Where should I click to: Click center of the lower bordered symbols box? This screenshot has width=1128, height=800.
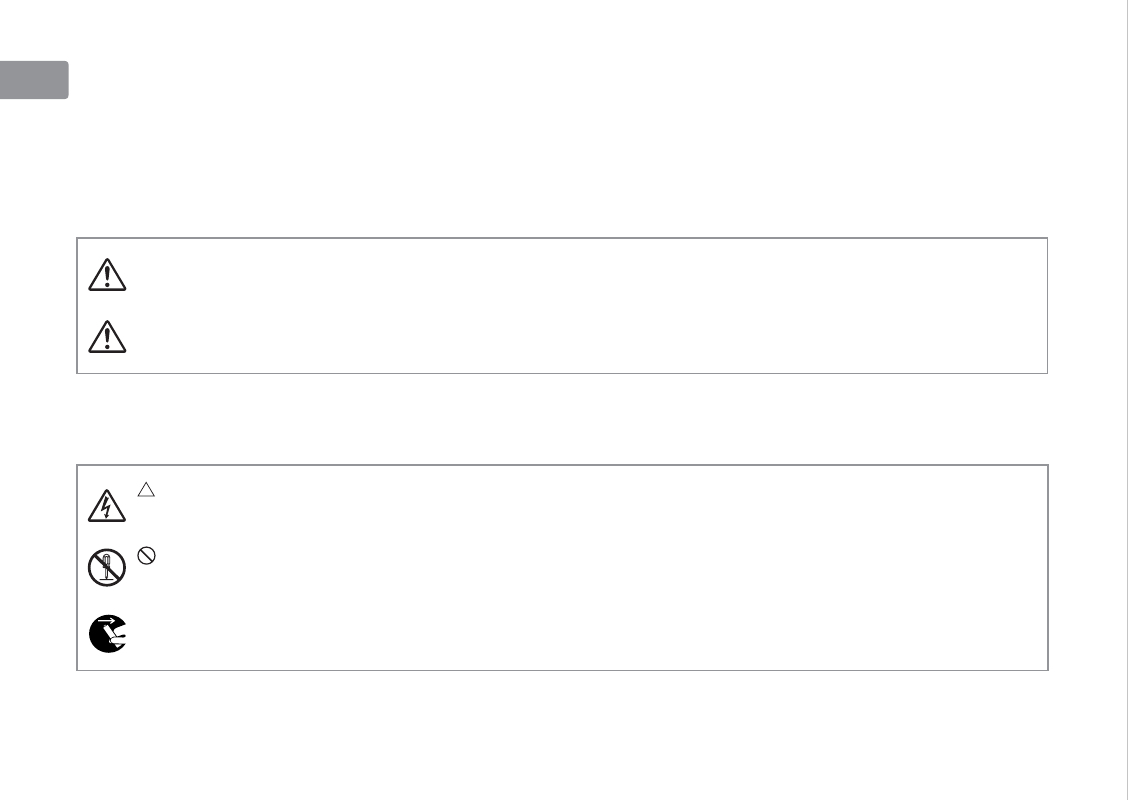562,567
